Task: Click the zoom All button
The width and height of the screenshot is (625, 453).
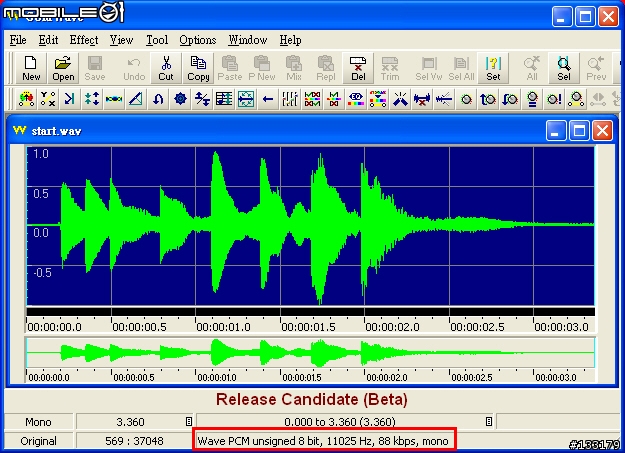Action: pos(532,68)
